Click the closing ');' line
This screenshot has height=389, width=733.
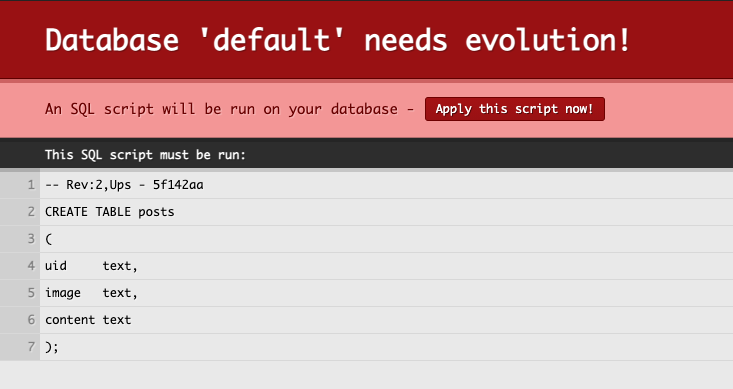(52, 347)
